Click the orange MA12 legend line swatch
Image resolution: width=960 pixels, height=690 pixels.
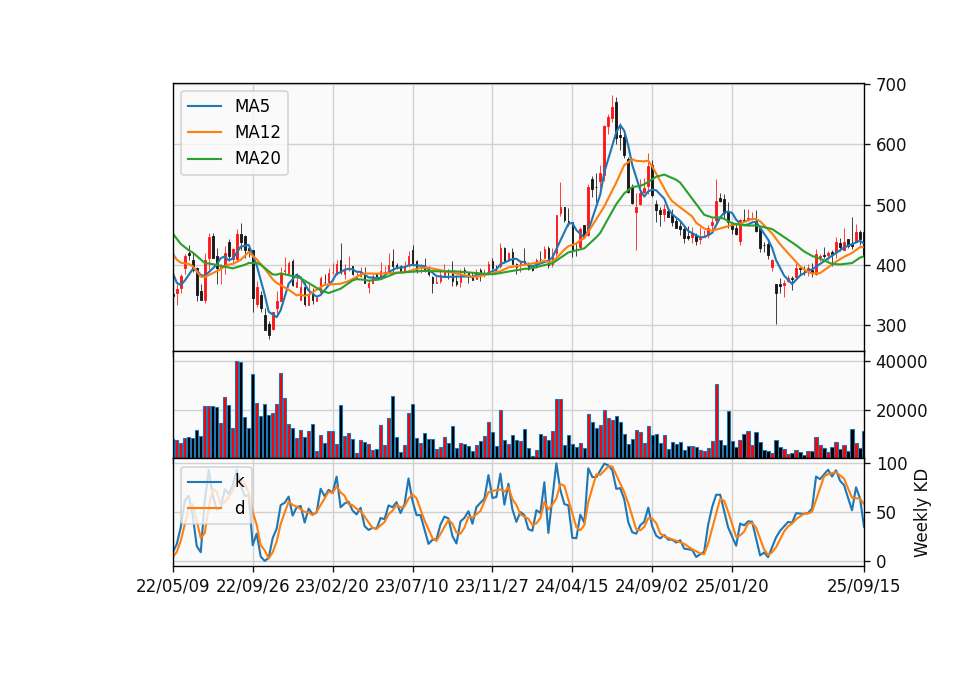click(x=204, y=132)
